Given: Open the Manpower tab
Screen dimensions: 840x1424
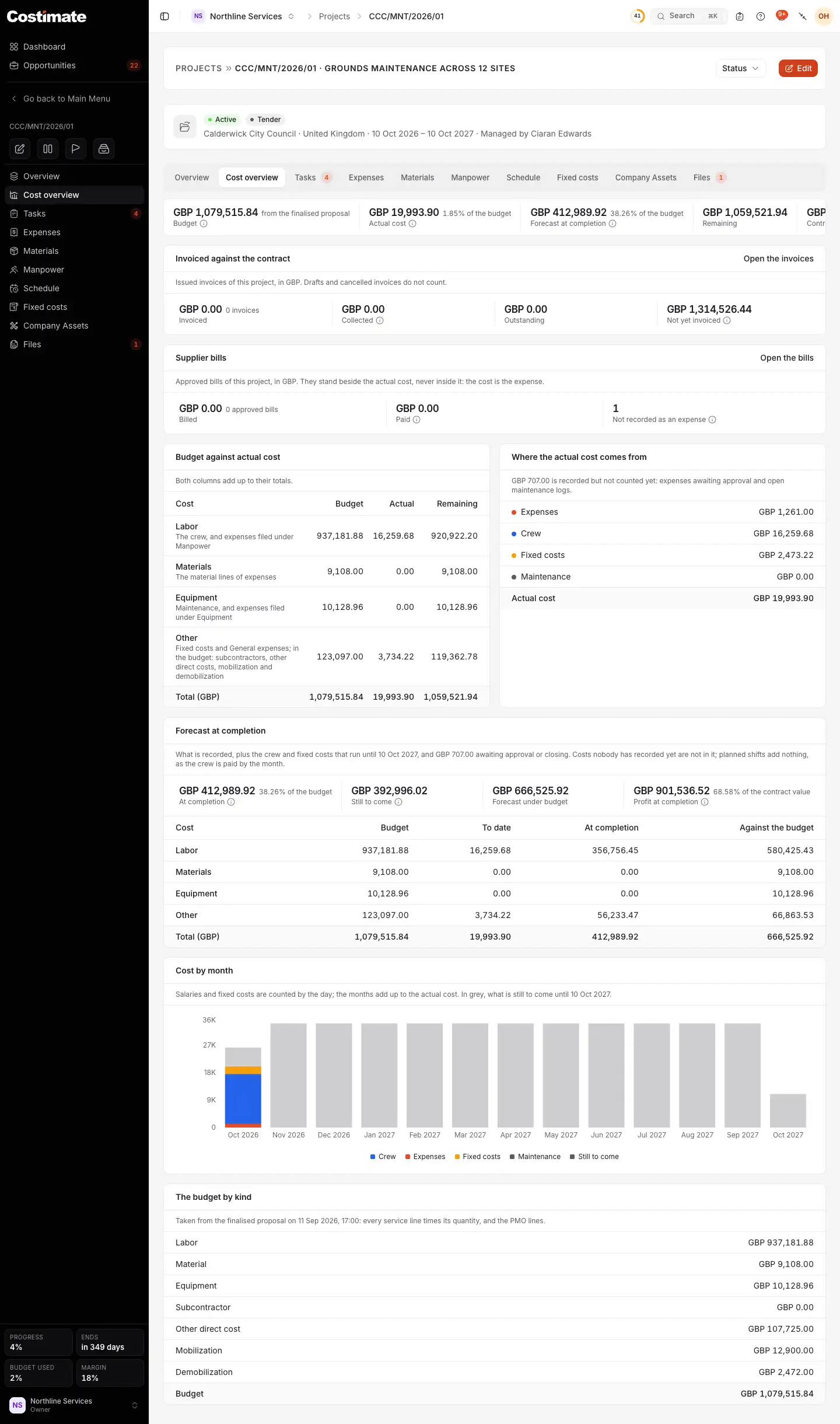Looking at the screenshot, I should [x=470, y=177].
